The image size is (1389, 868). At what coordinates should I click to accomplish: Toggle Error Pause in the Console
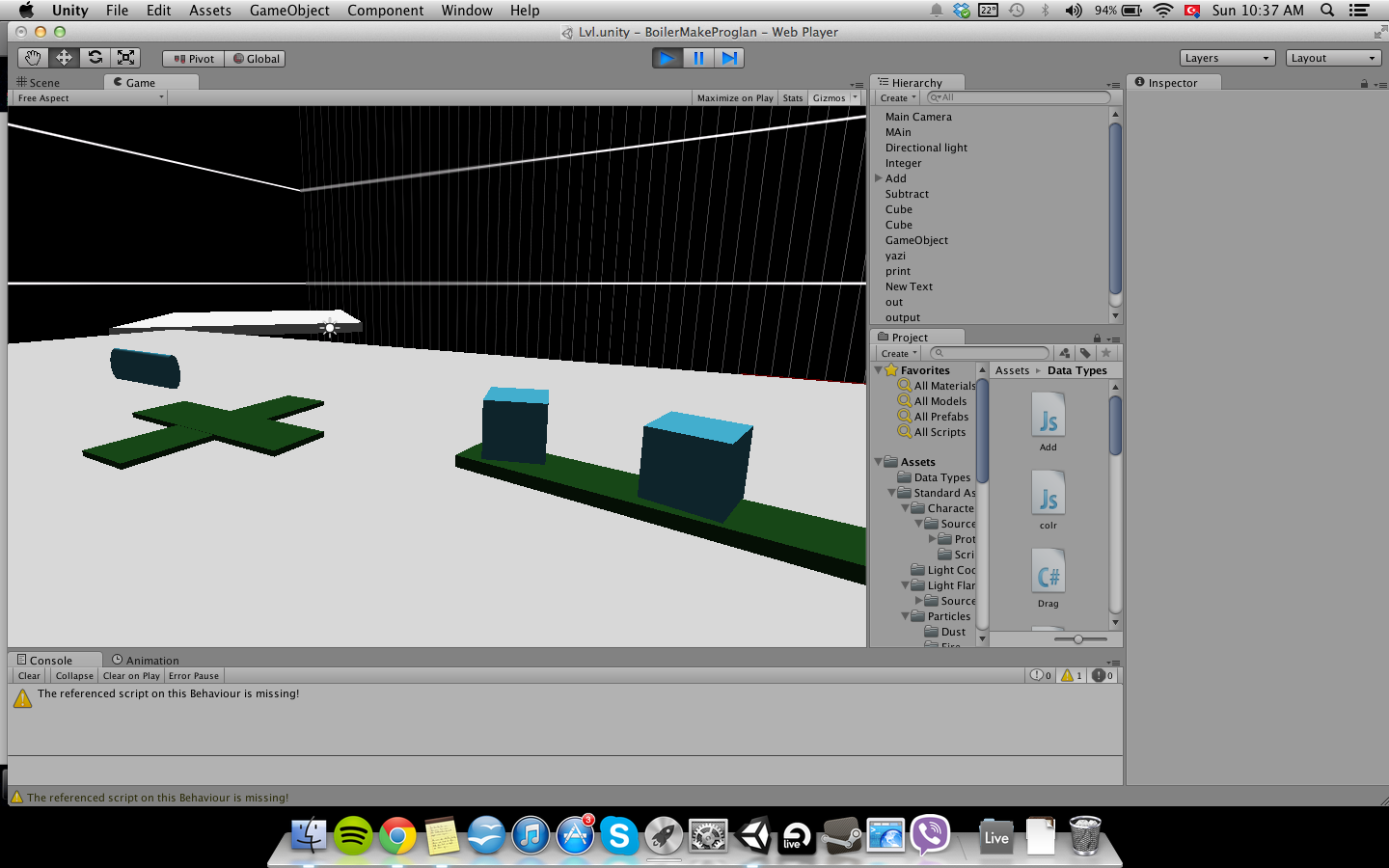(194, 676)
